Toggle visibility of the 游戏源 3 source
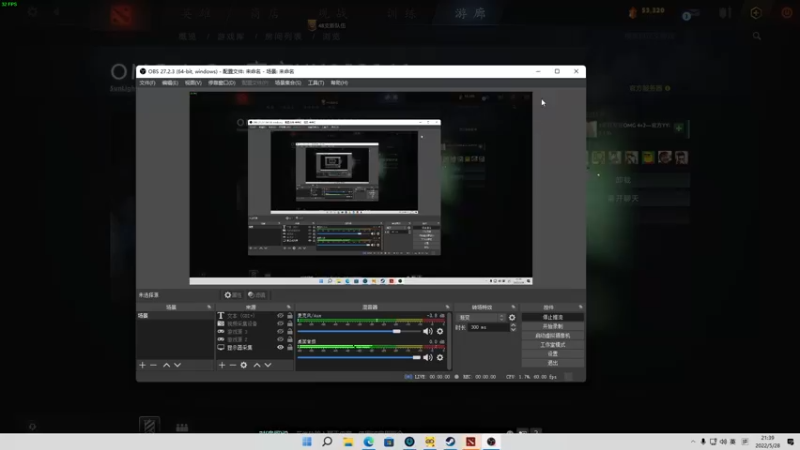Screen dimensions: 800x450 click(x=280, y=332)
